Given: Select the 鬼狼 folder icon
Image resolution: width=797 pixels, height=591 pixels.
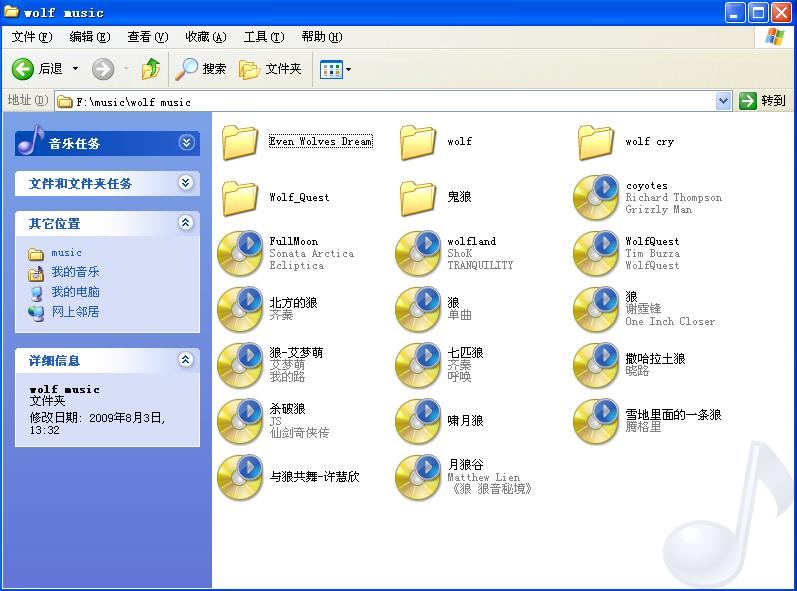Looking at the screenshot, I should pyautogui.click(x=418, y=198).
